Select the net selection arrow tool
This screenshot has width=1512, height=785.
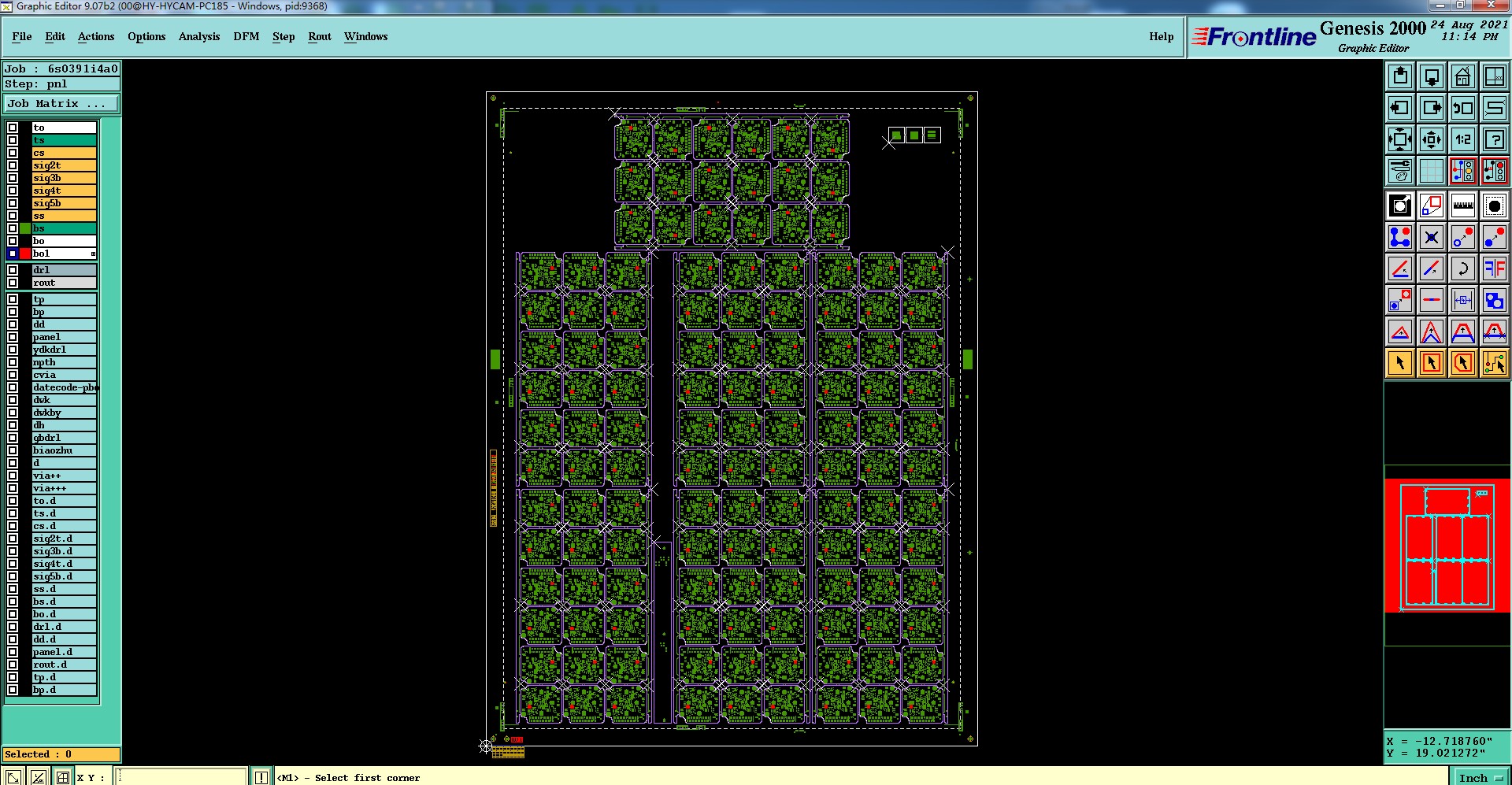[1495, 363]
